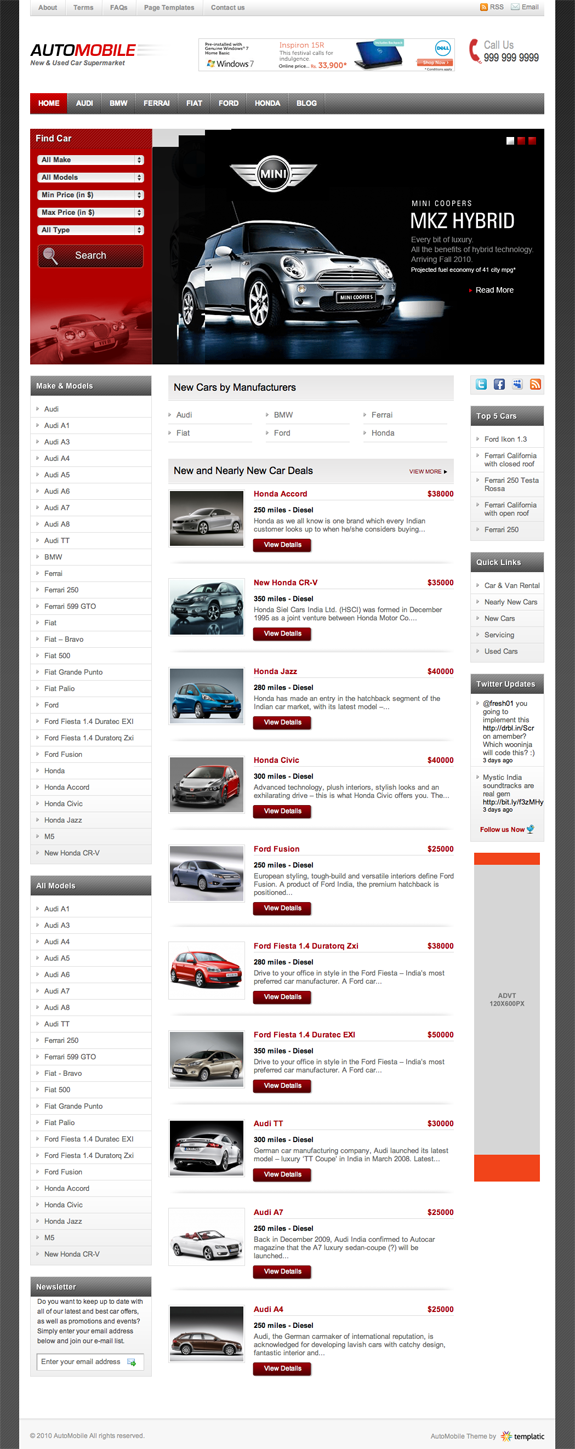Click the Ford Fiesta Duratorq Zxi thumbnail
Screen dimensions: 575x1449
207,970
